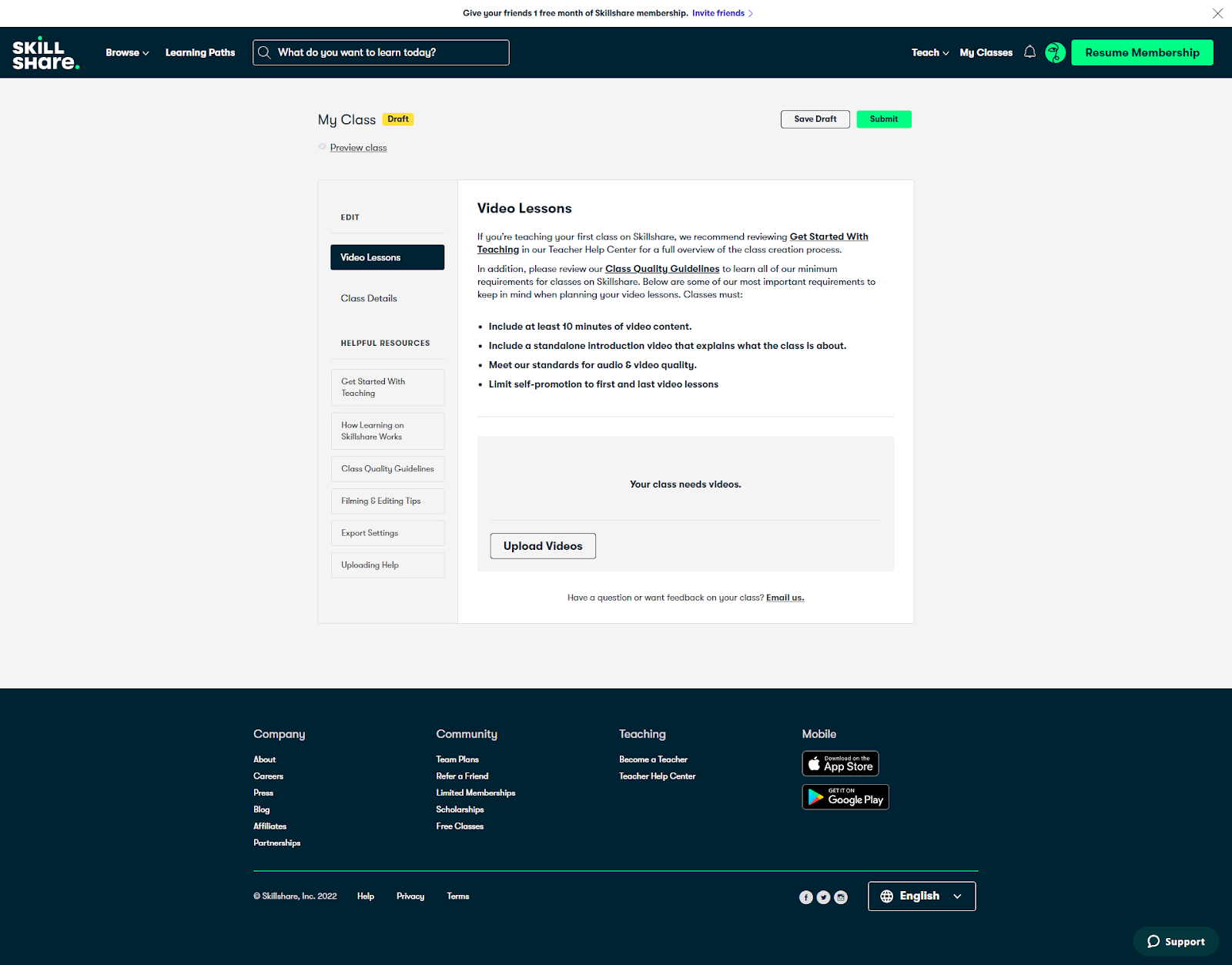
Task: Open the English language selector
Action: click(x=922, y=896)
